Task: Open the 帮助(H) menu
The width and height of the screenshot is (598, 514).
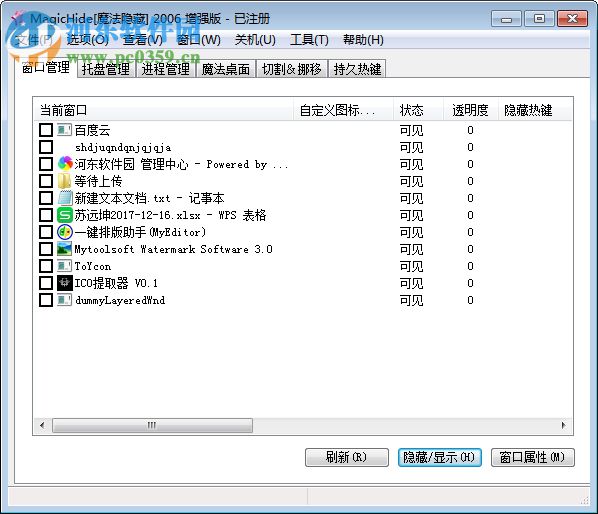Action: coord(363,39)
